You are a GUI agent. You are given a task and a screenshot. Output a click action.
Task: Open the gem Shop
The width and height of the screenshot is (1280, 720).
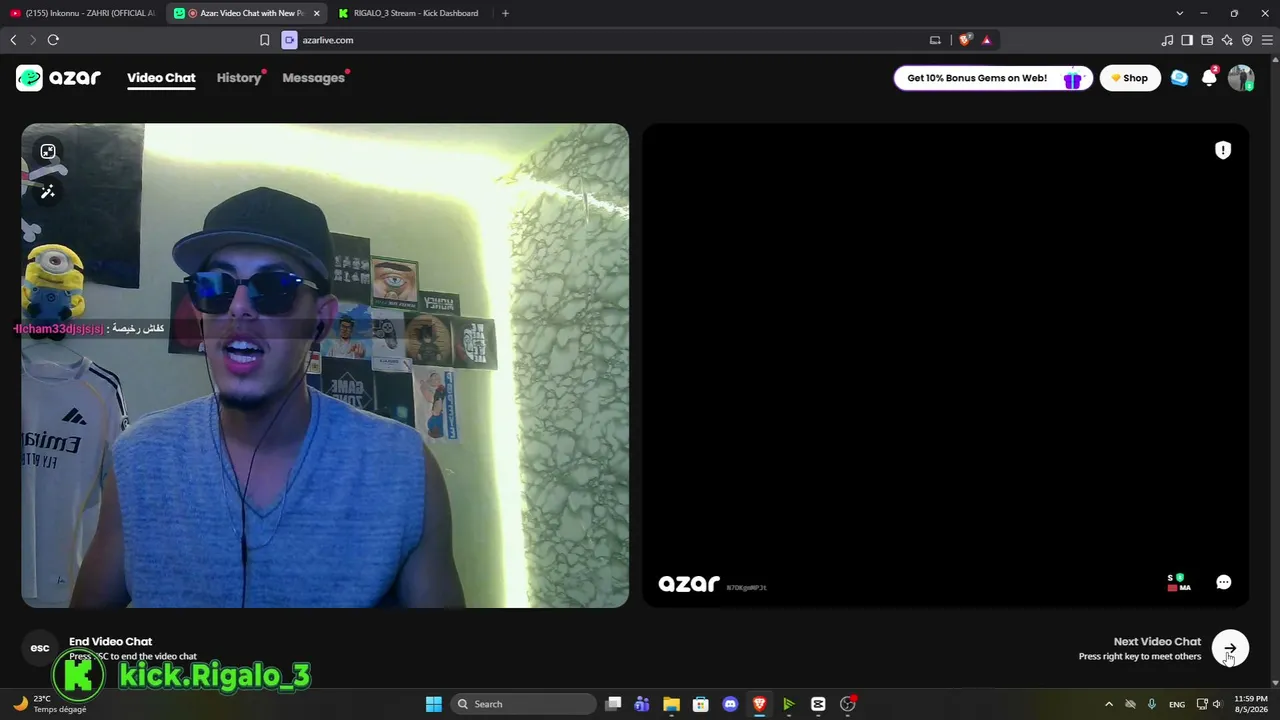[1130, 78]
